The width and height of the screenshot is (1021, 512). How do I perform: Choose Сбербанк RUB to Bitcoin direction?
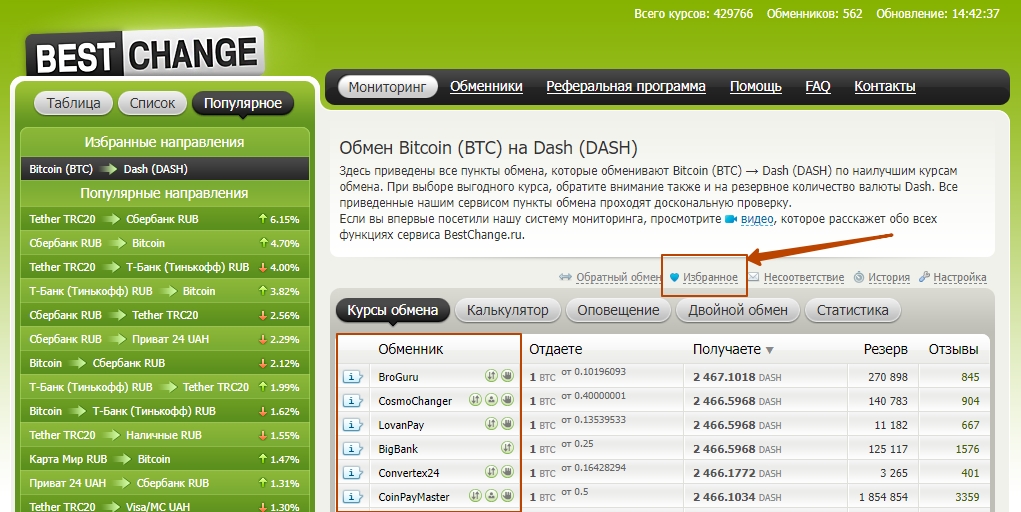click(x=165, y=243)
